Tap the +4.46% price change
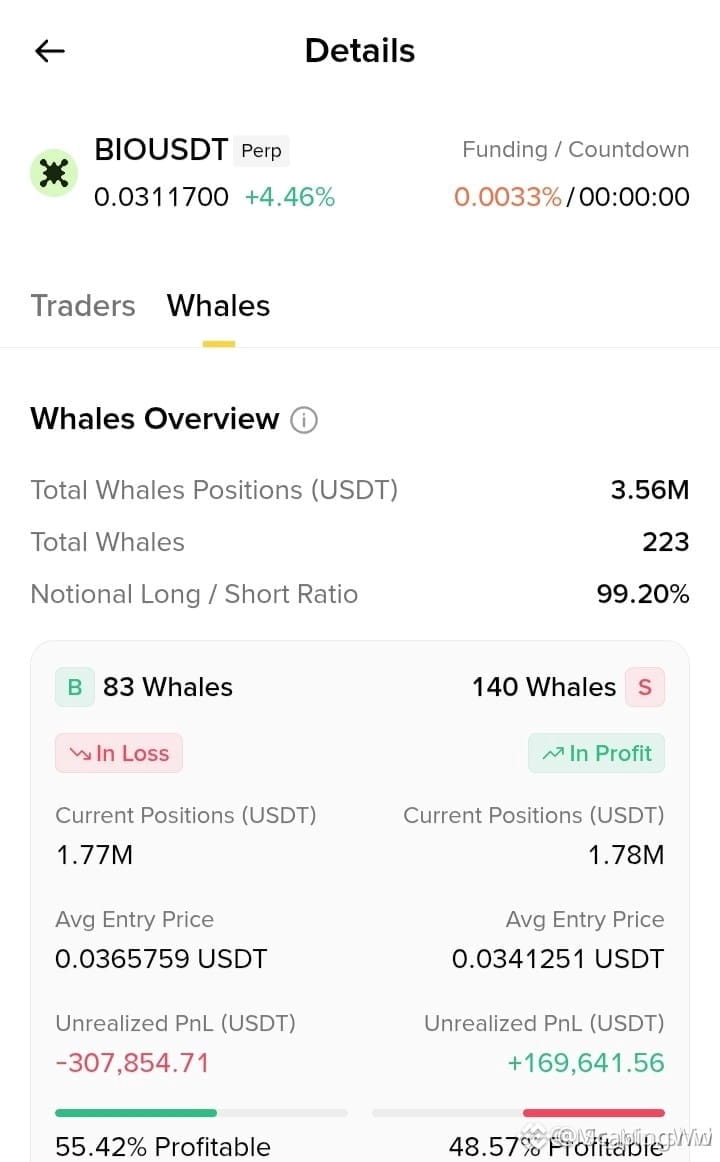The image size is (720, 1162). [290, 196]
